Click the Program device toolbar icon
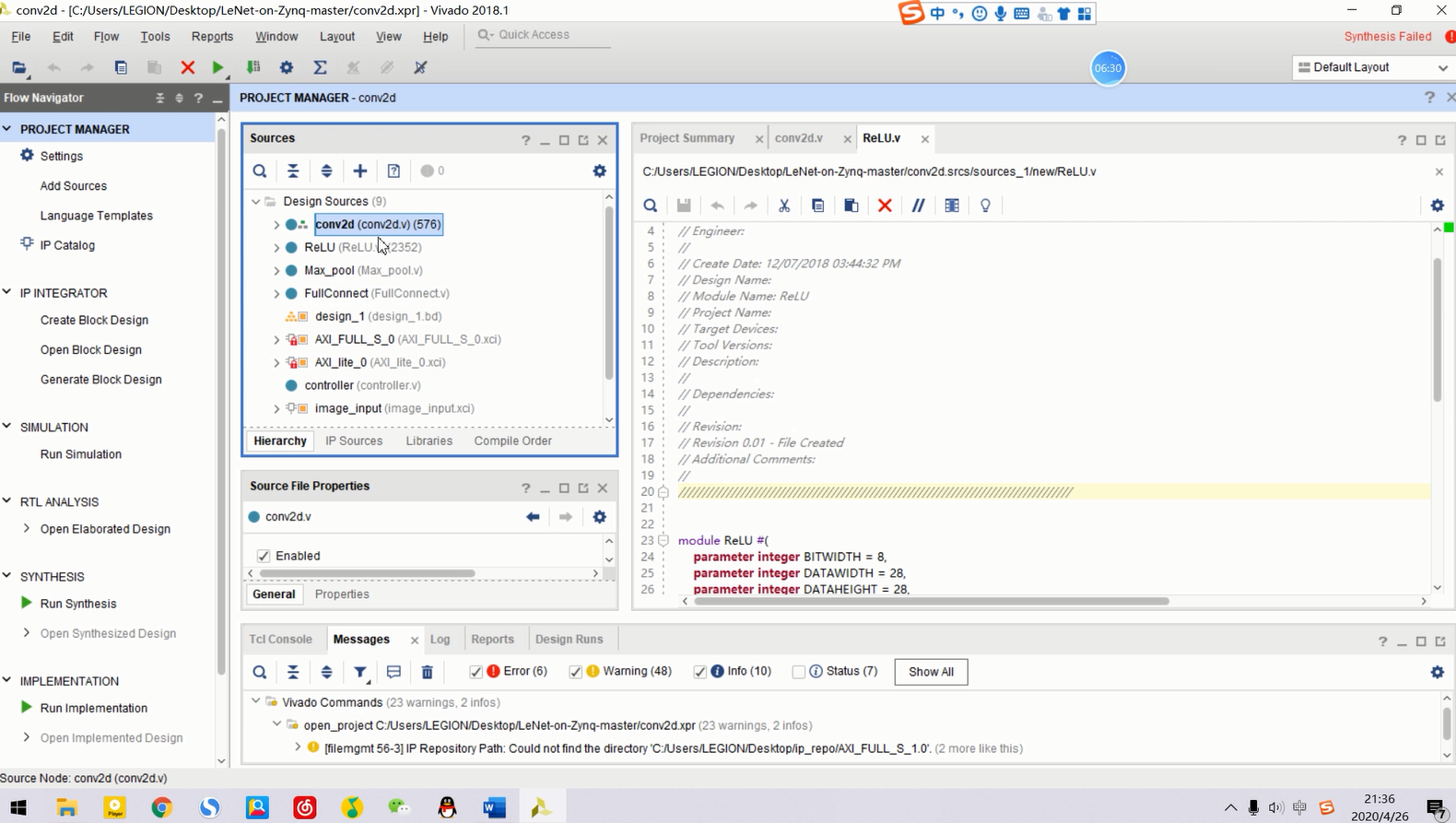The height and width of the screenshot is (823, 1456). click(253, 67)
